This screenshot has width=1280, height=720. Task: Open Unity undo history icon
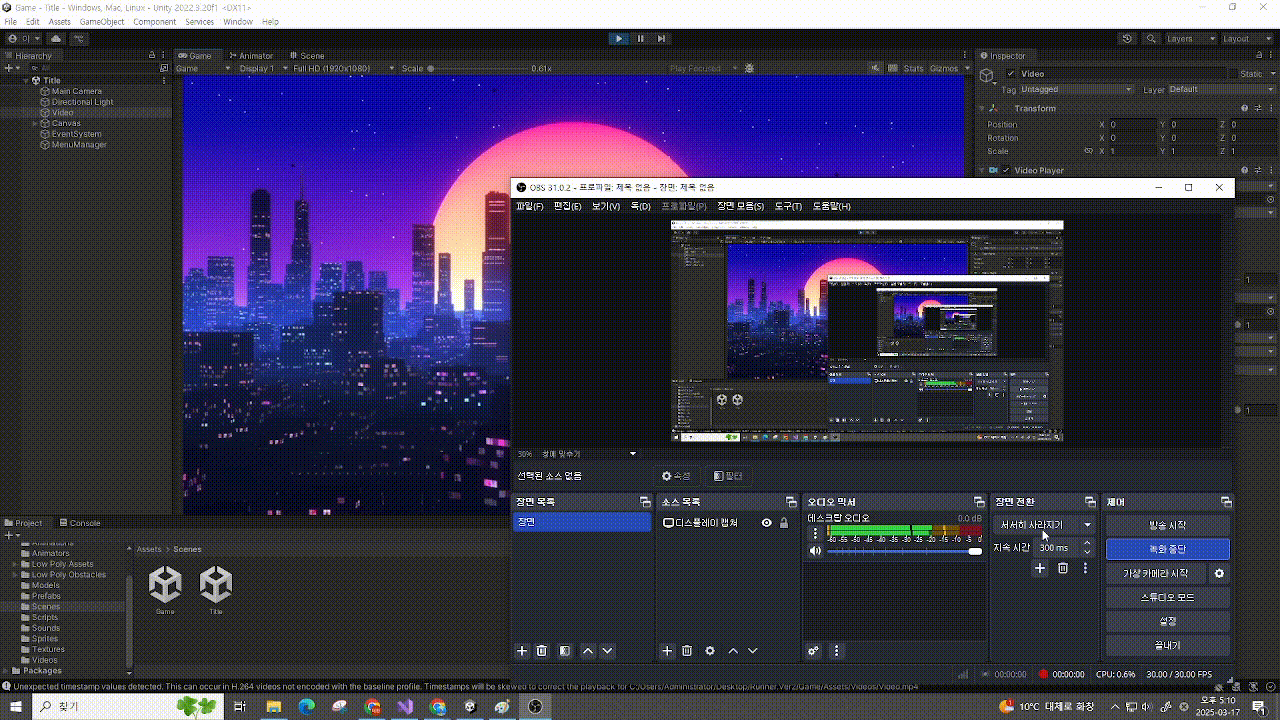(1128, 38)
